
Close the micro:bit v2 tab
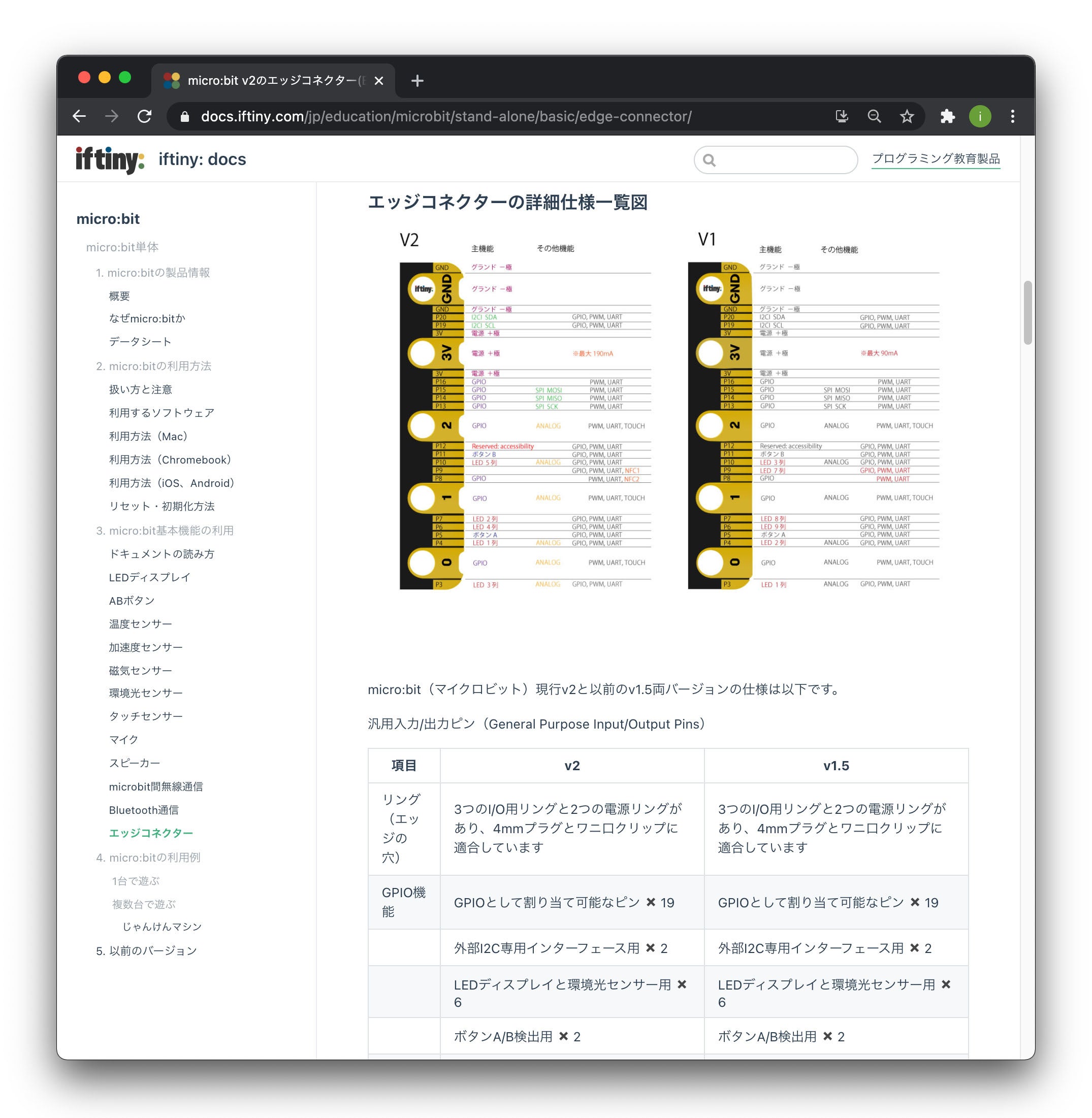(378, 81)
